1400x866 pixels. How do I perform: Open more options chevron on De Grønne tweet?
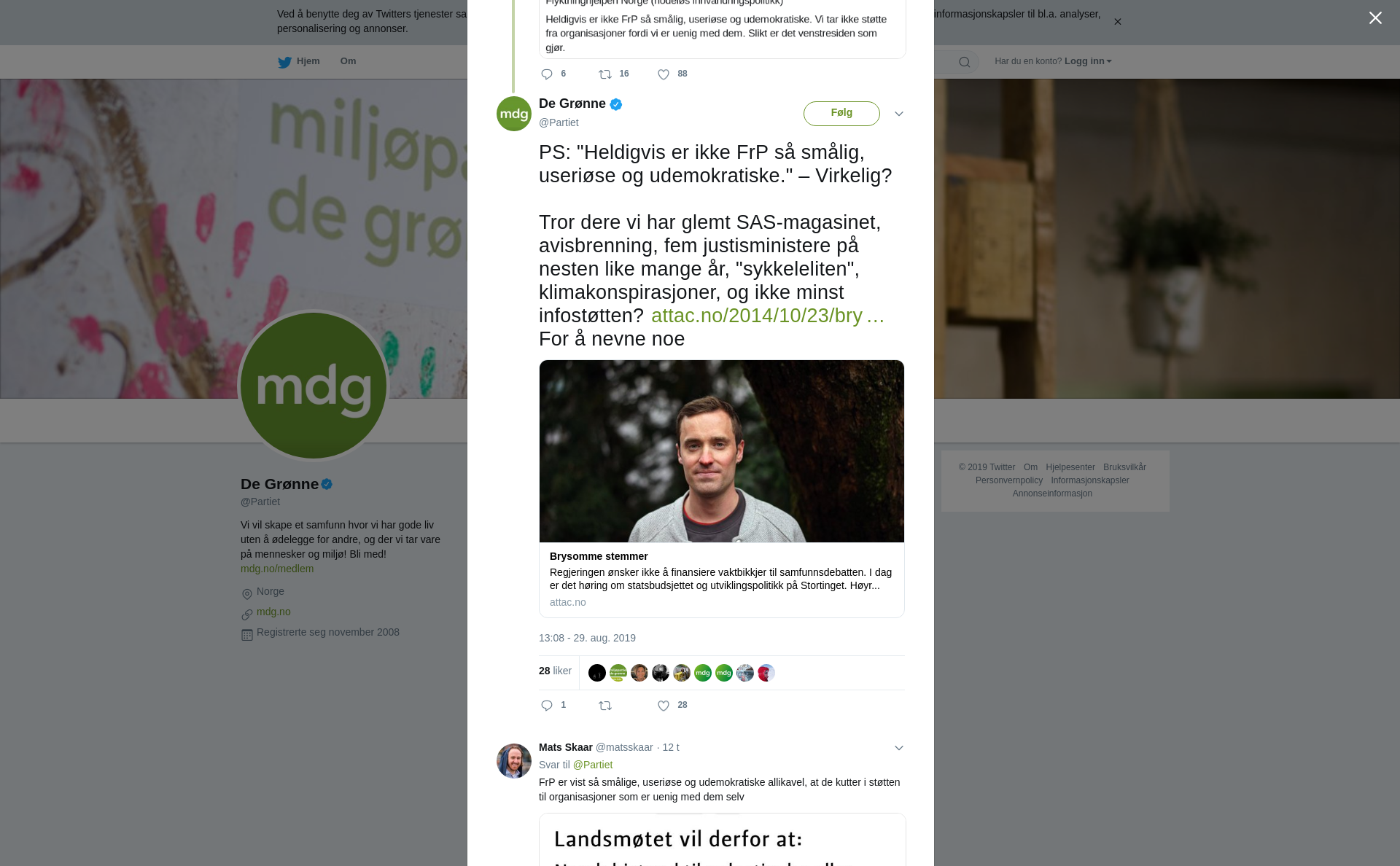(899, 114)
